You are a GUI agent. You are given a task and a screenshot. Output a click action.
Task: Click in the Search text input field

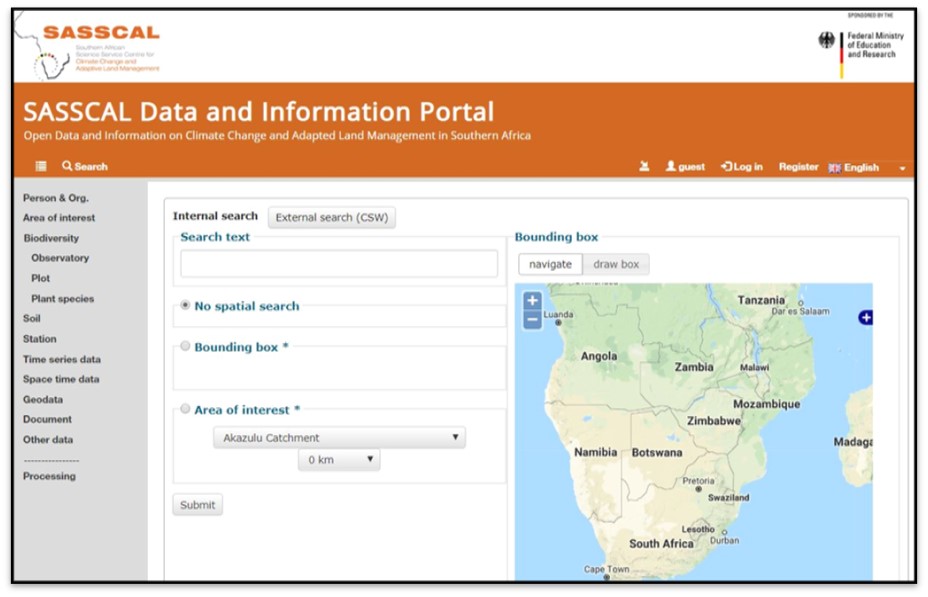339,264
